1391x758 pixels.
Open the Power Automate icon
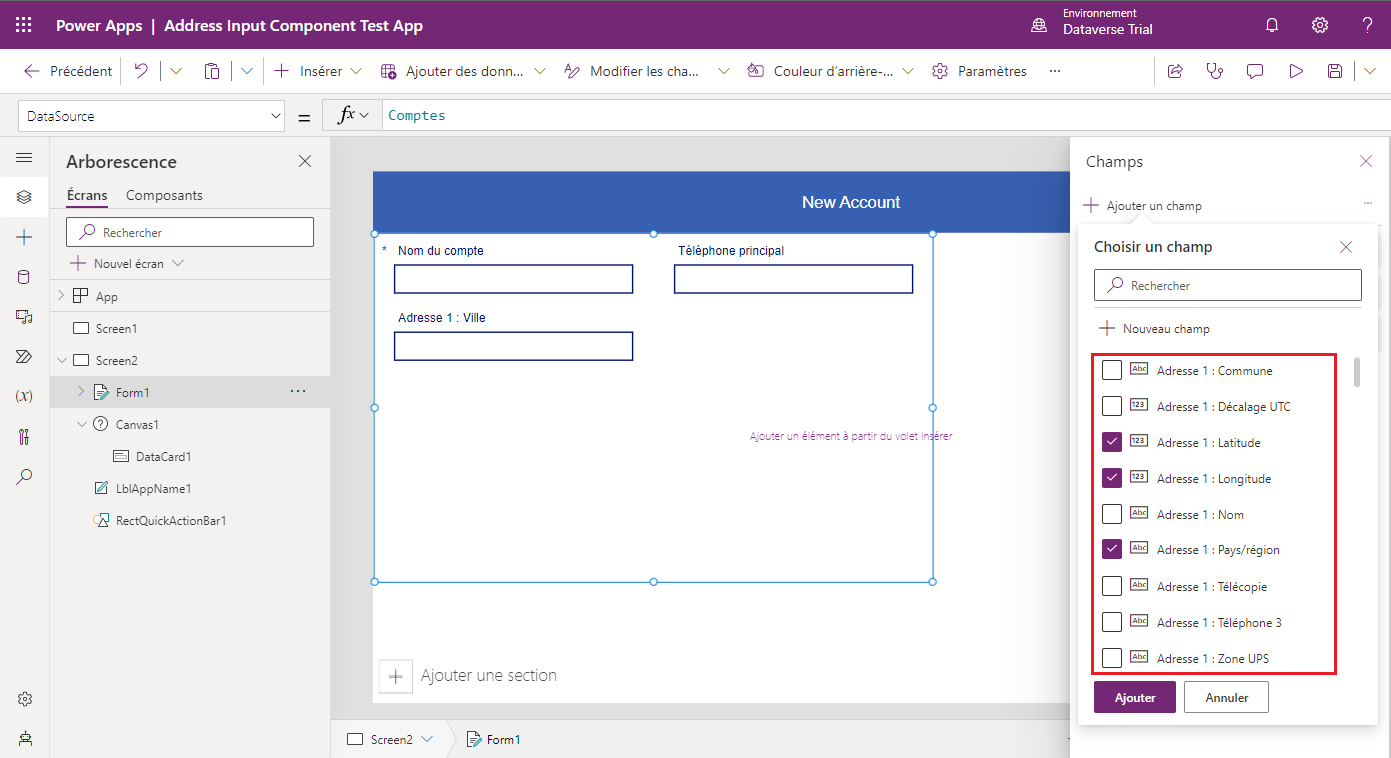24,357
